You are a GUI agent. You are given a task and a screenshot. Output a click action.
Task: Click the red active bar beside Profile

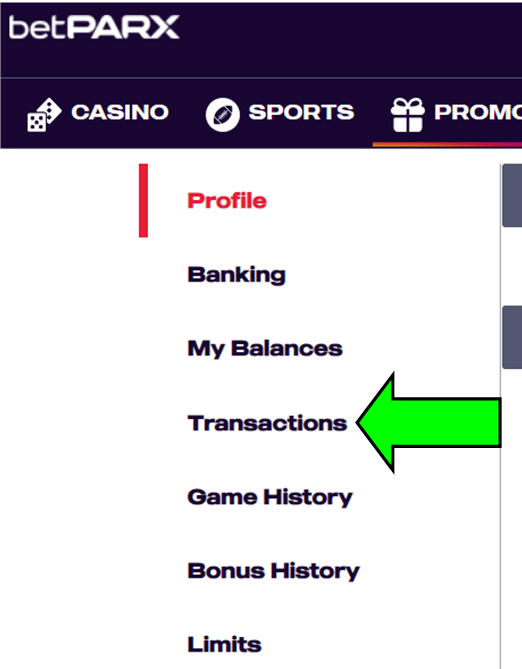[143, 200]
